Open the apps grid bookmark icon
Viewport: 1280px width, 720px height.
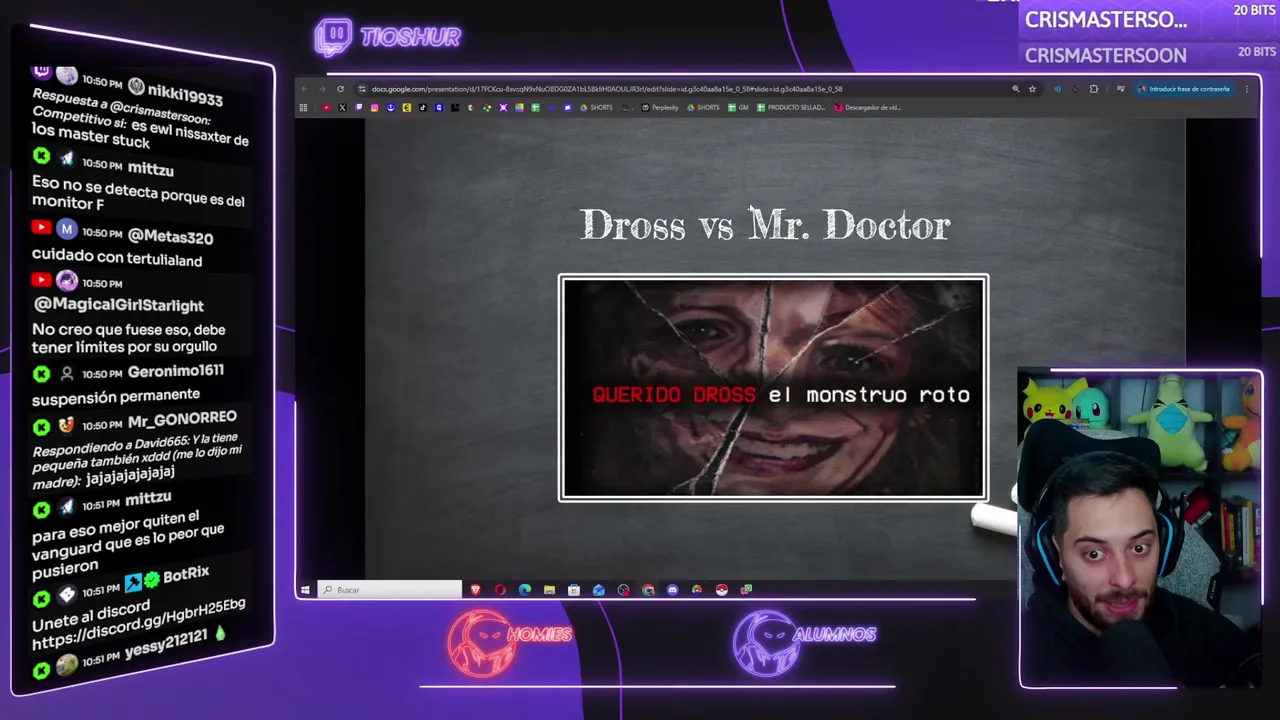[x=303, y=107]
